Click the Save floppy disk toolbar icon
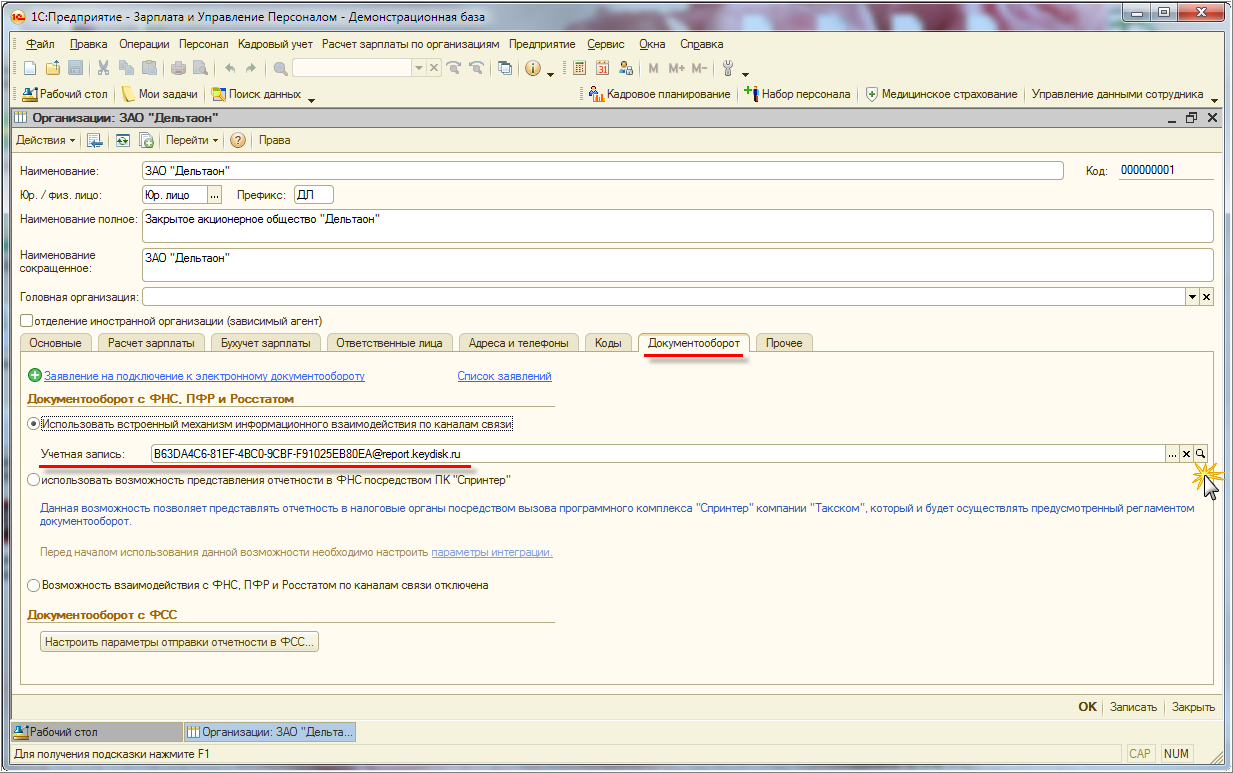Viewport: 1233px width, 773px height. pyautogui.click(x=75, y=68)
